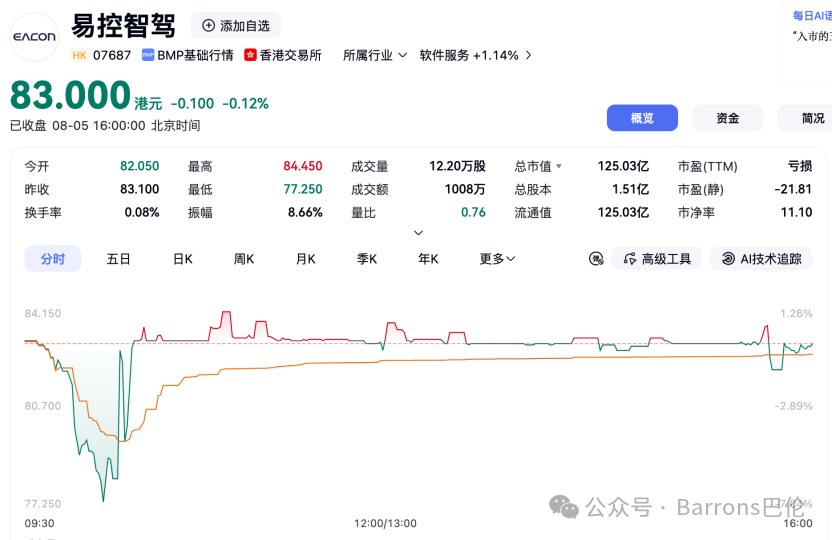Click 市盈(TTM) value 亏损
The image size is (832, 540).
(800, 166)
